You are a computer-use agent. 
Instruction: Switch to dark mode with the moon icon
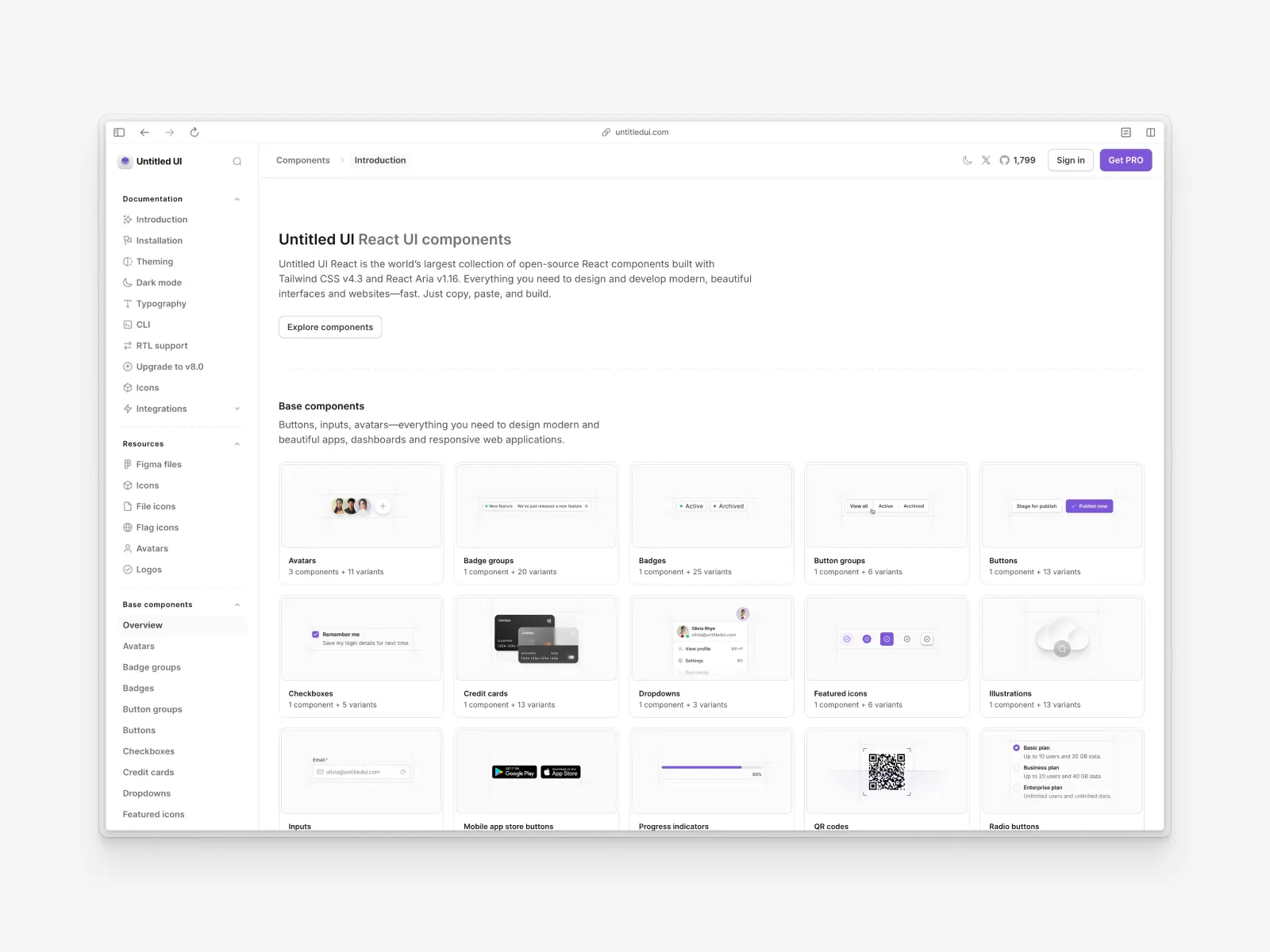(967, 160)
